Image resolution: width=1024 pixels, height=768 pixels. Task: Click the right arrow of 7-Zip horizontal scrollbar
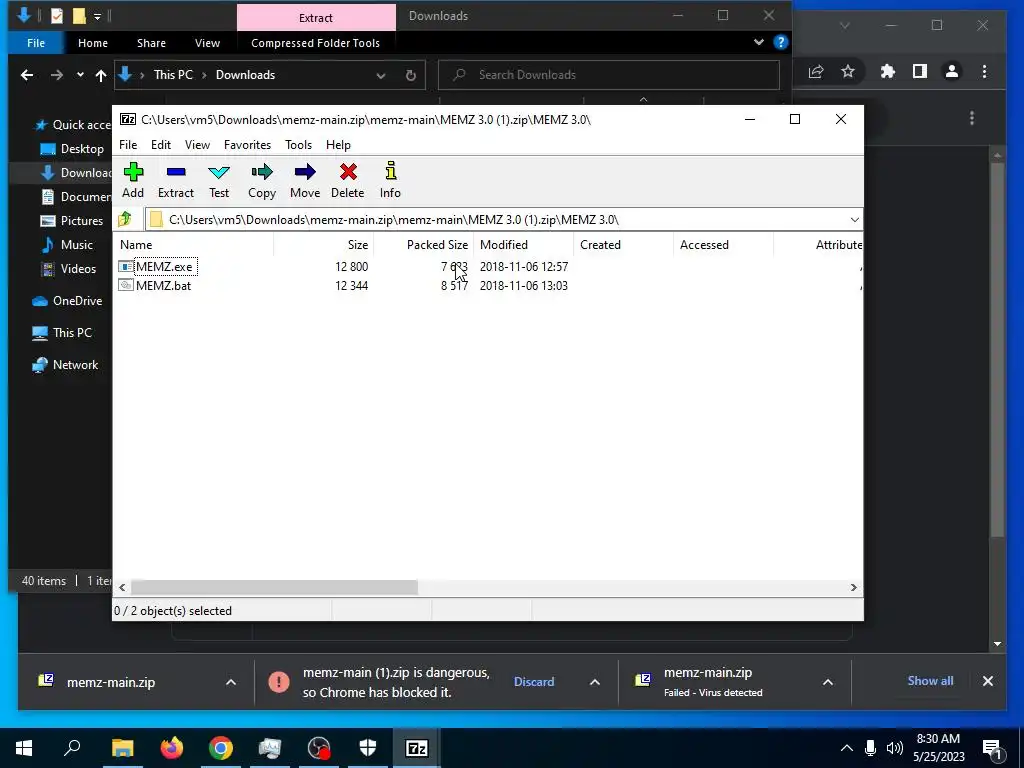(854, 588)
